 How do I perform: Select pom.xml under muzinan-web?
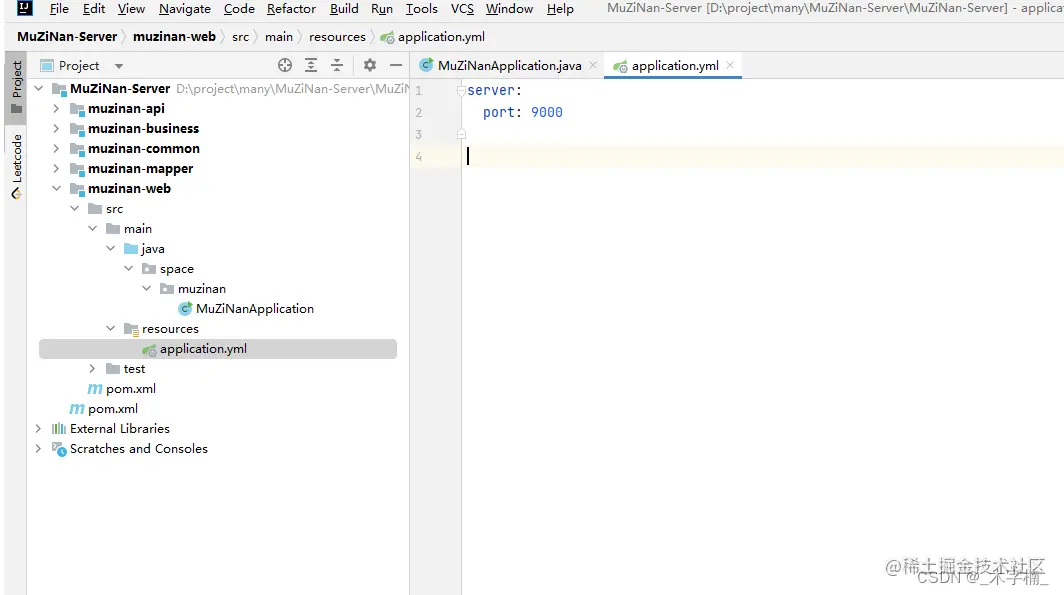[x=122, y=389]
